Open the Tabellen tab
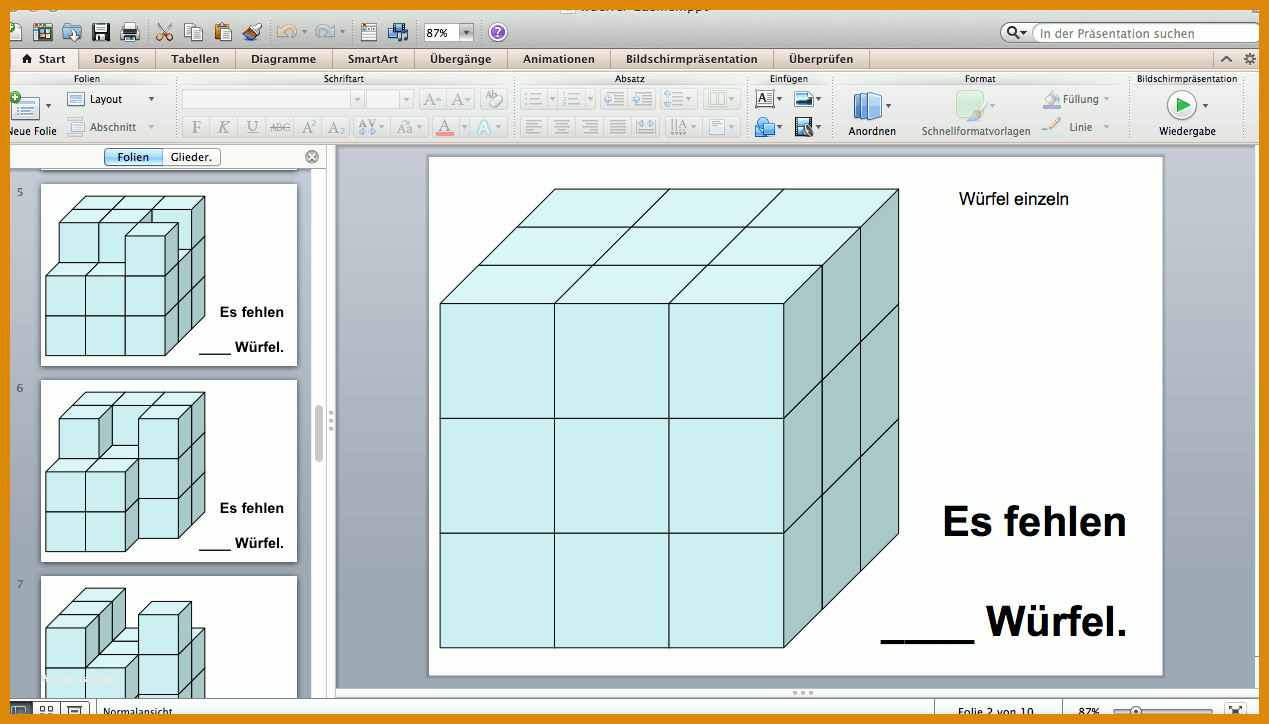This screenshot has width=1269, height=724. click(x=195, y=59)
